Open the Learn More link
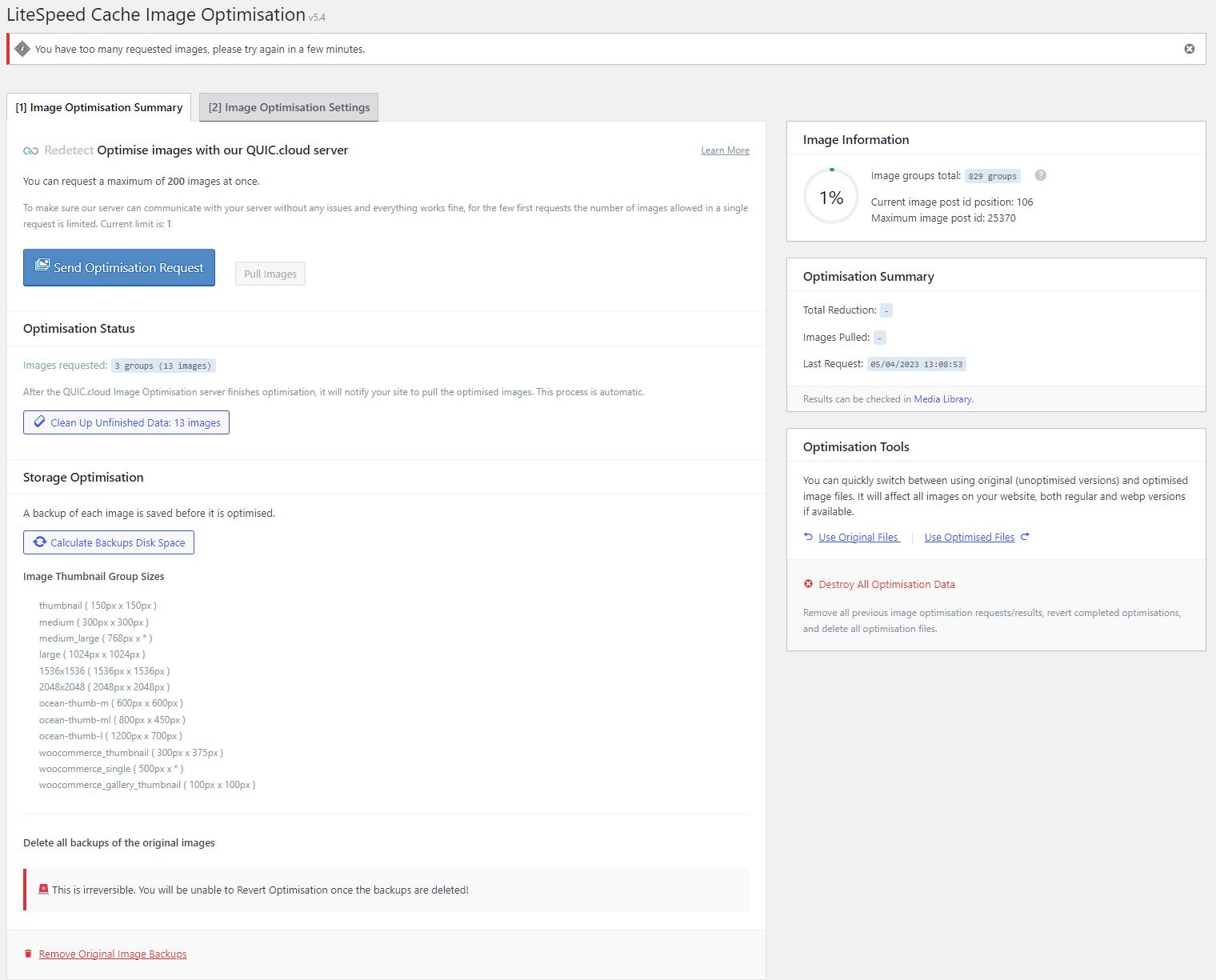 coord(725,150)
